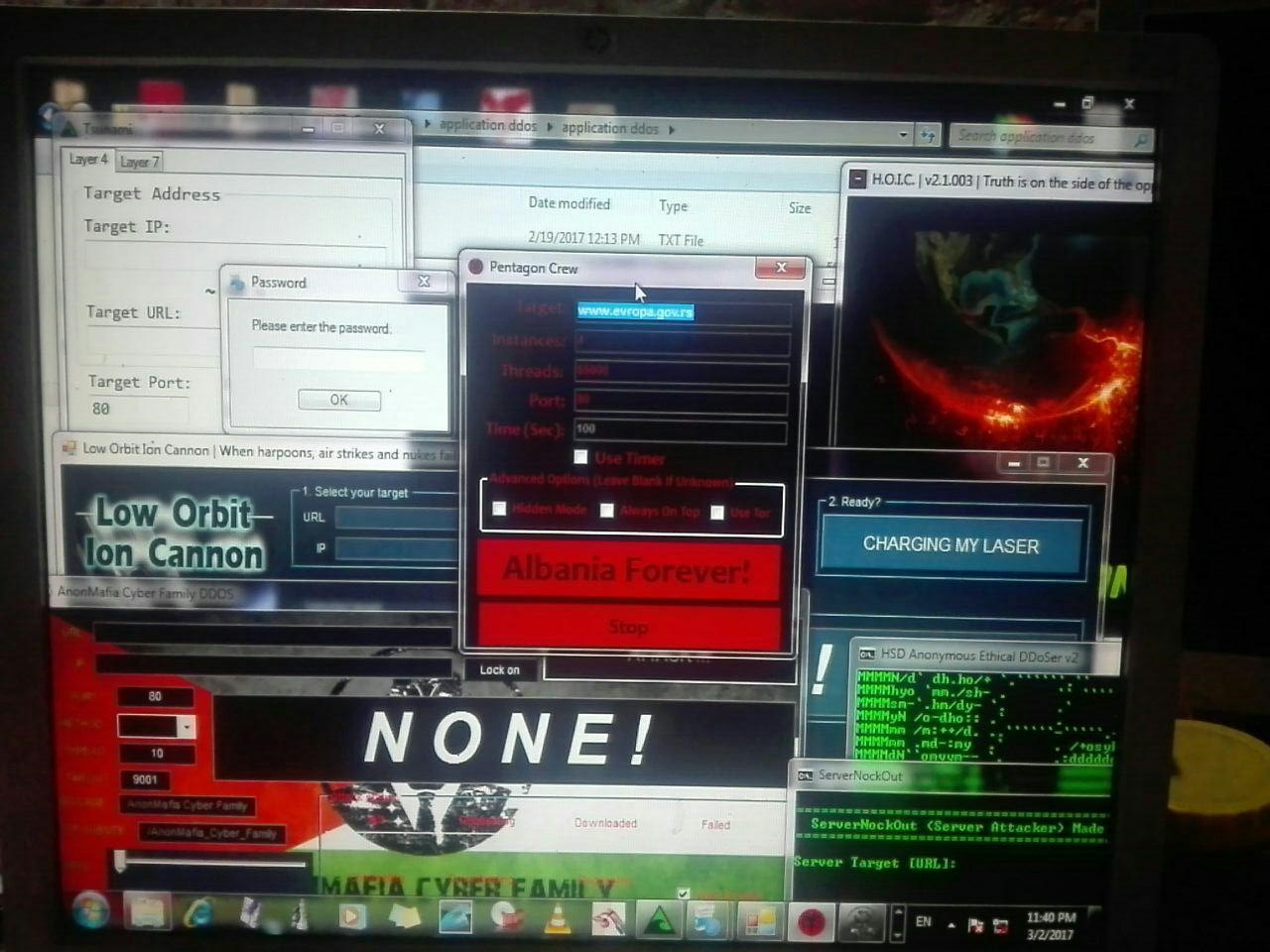
Task: Click the Tsunami Target Port field showing 80
Action: (x=138, y=409)
